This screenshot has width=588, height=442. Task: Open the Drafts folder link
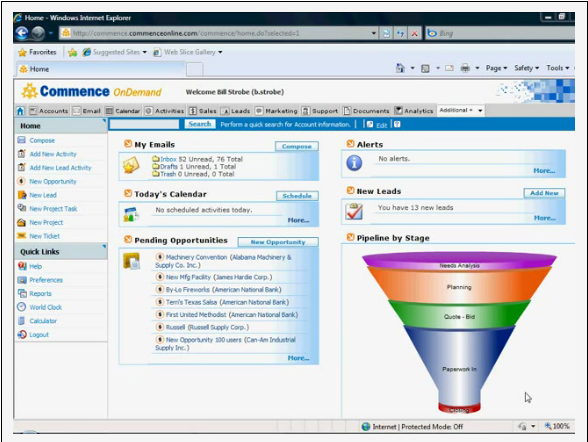click(169, 166)
